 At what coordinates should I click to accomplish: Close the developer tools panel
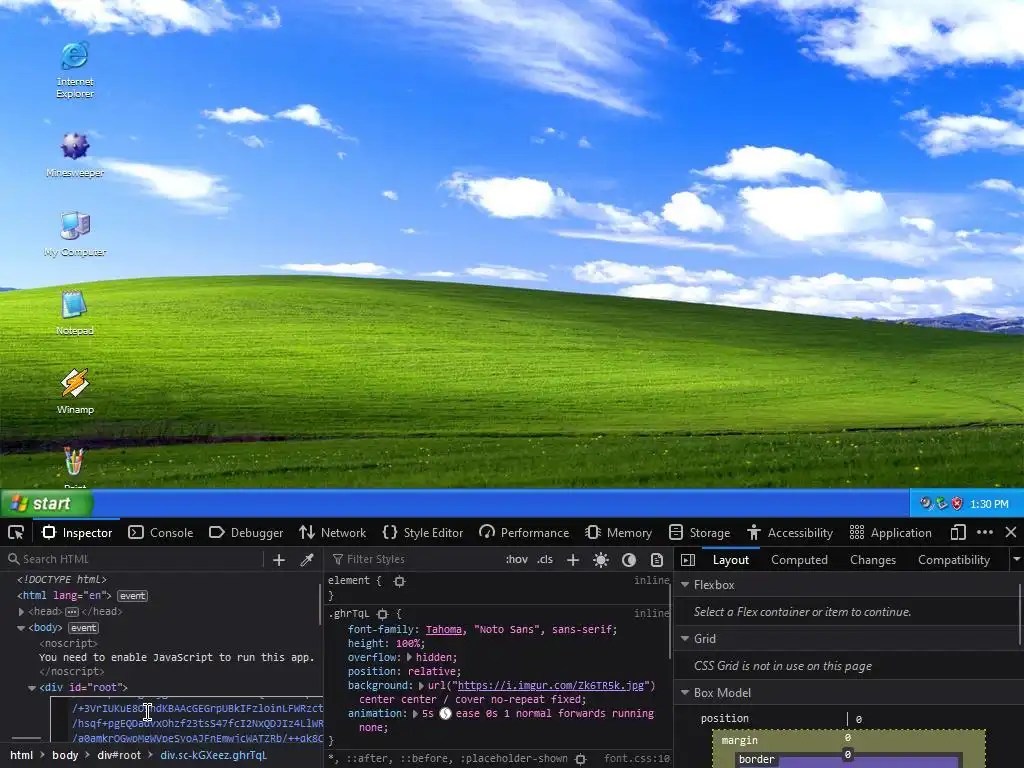tap(1011, 533)
